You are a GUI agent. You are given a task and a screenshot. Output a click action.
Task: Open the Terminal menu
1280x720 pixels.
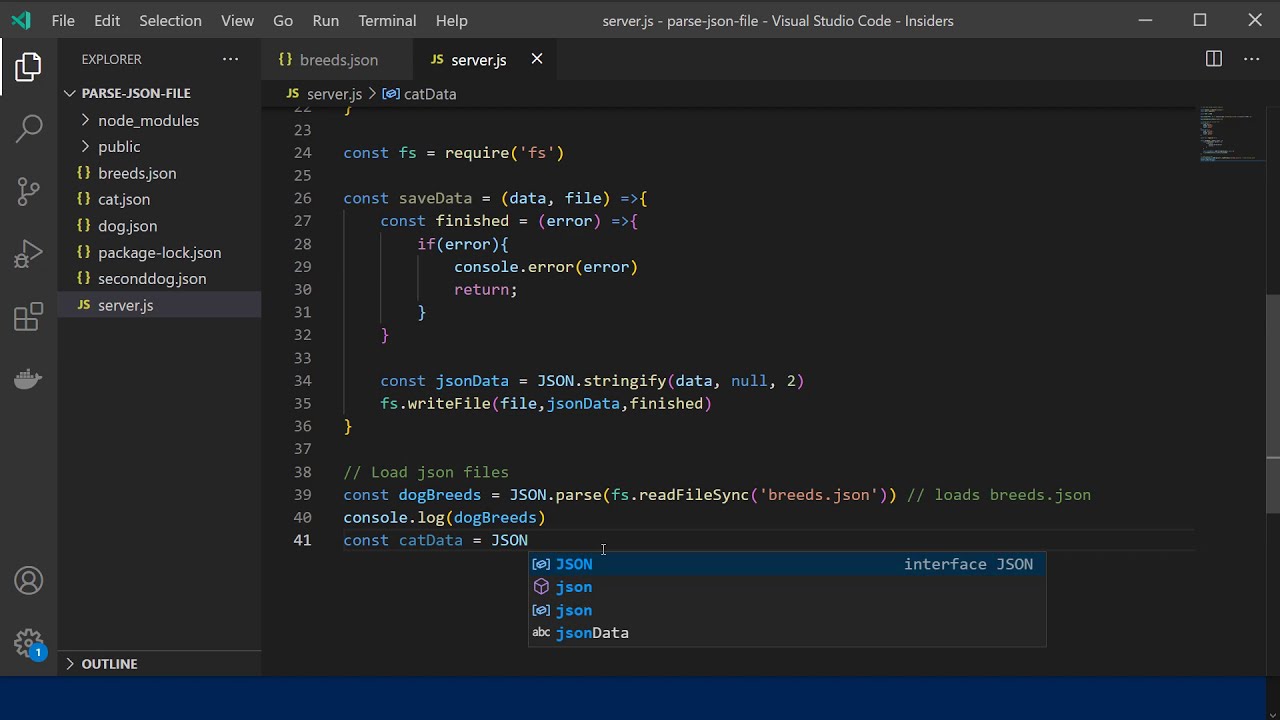tap(387, 20)
